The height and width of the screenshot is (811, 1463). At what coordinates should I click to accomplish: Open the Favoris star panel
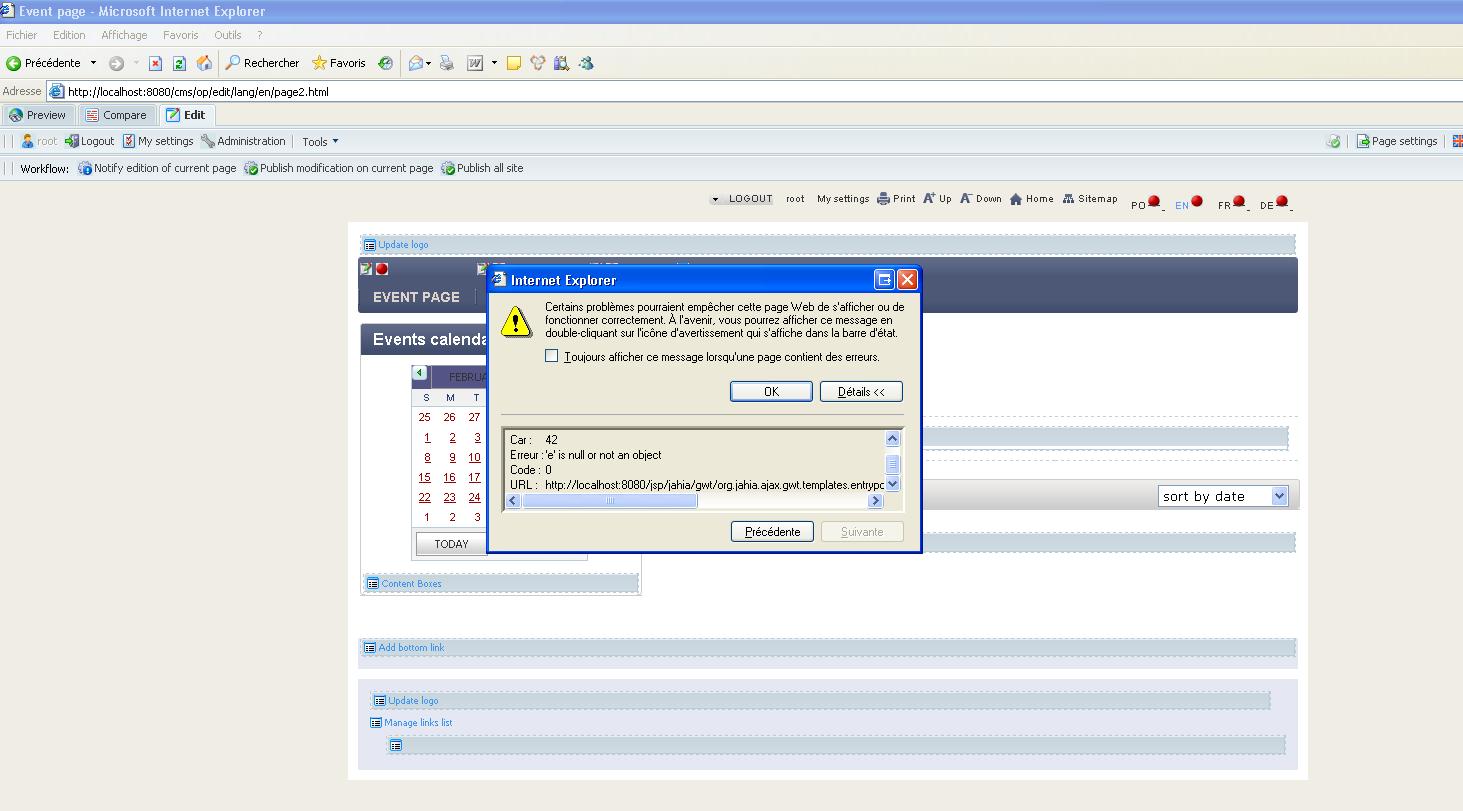[339, 63]
